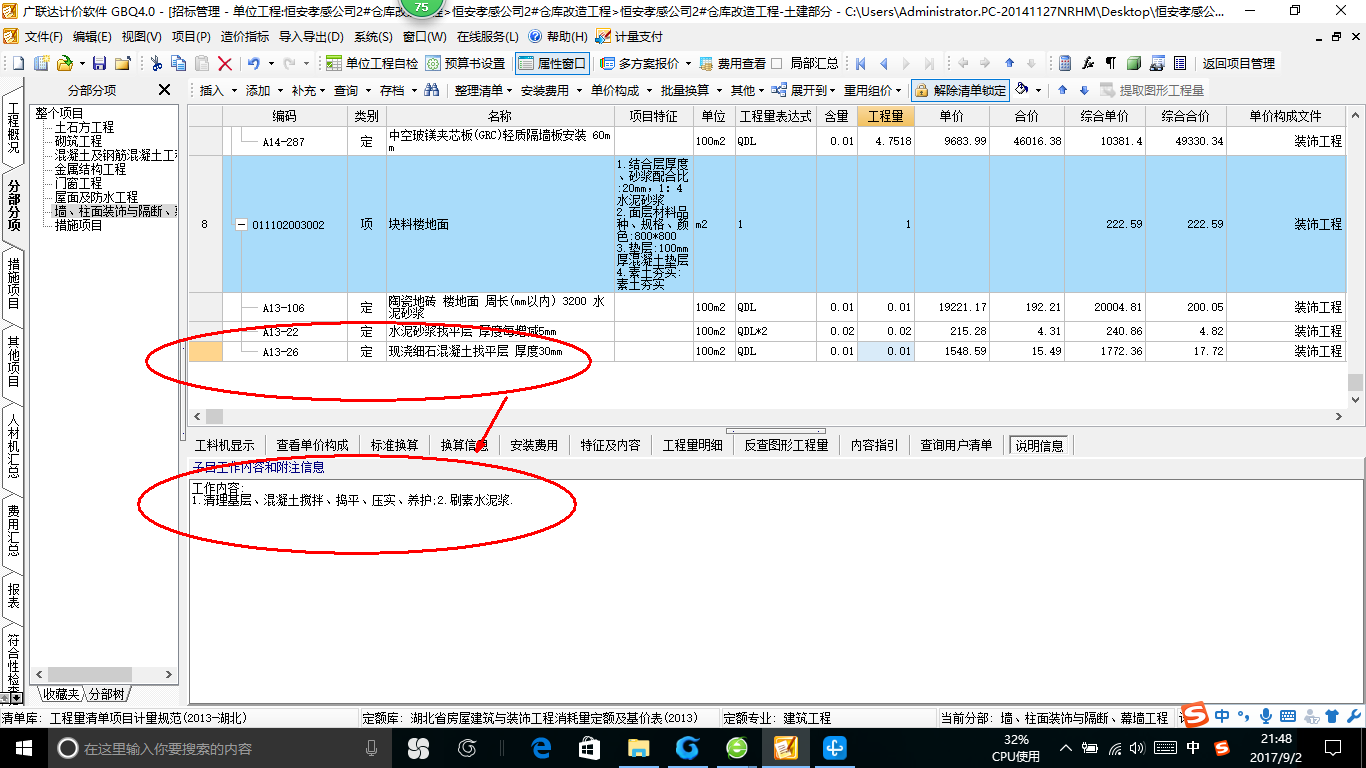Switch to the 标准换算 tab
Image resolution: width=1366 pixels, height=768 pixels.
tap(394, 445)
